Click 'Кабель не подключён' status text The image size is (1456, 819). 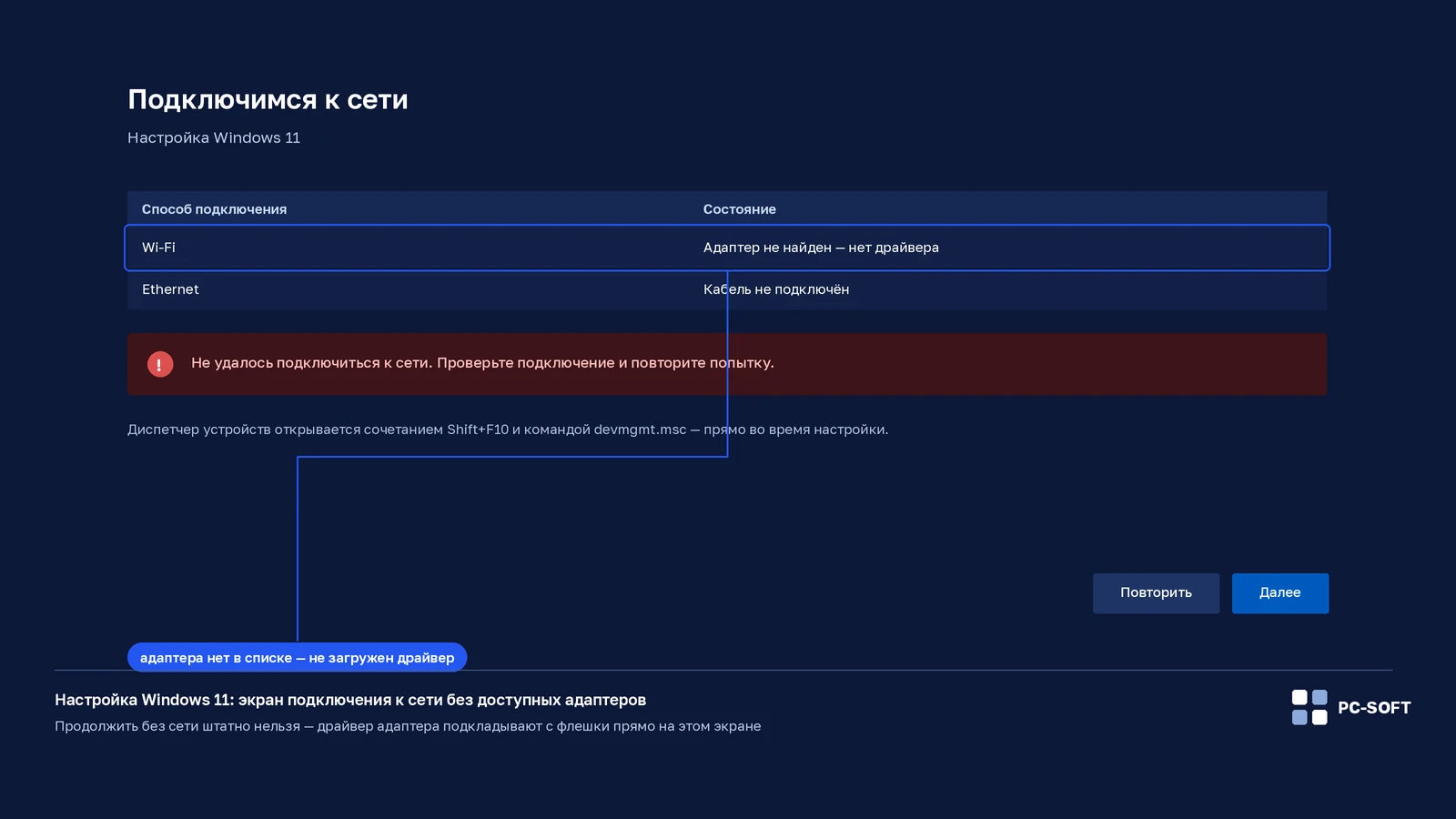coord(776,289)
